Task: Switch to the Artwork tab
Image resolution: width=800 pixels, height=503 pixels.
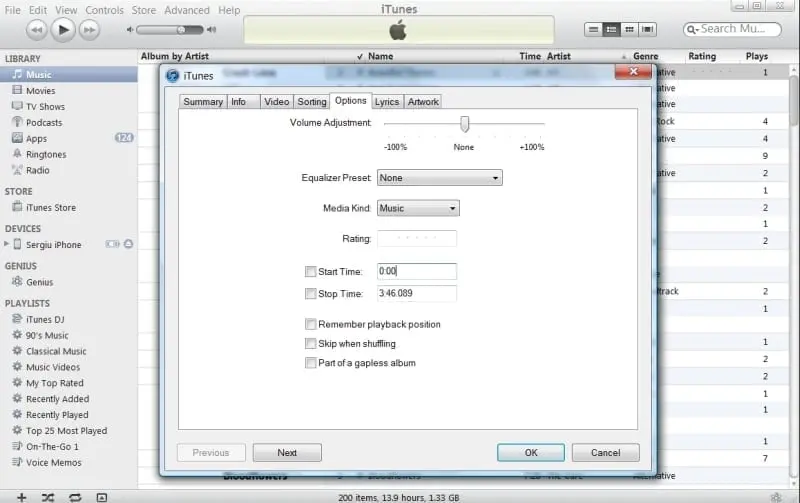Action: (423, 102)
